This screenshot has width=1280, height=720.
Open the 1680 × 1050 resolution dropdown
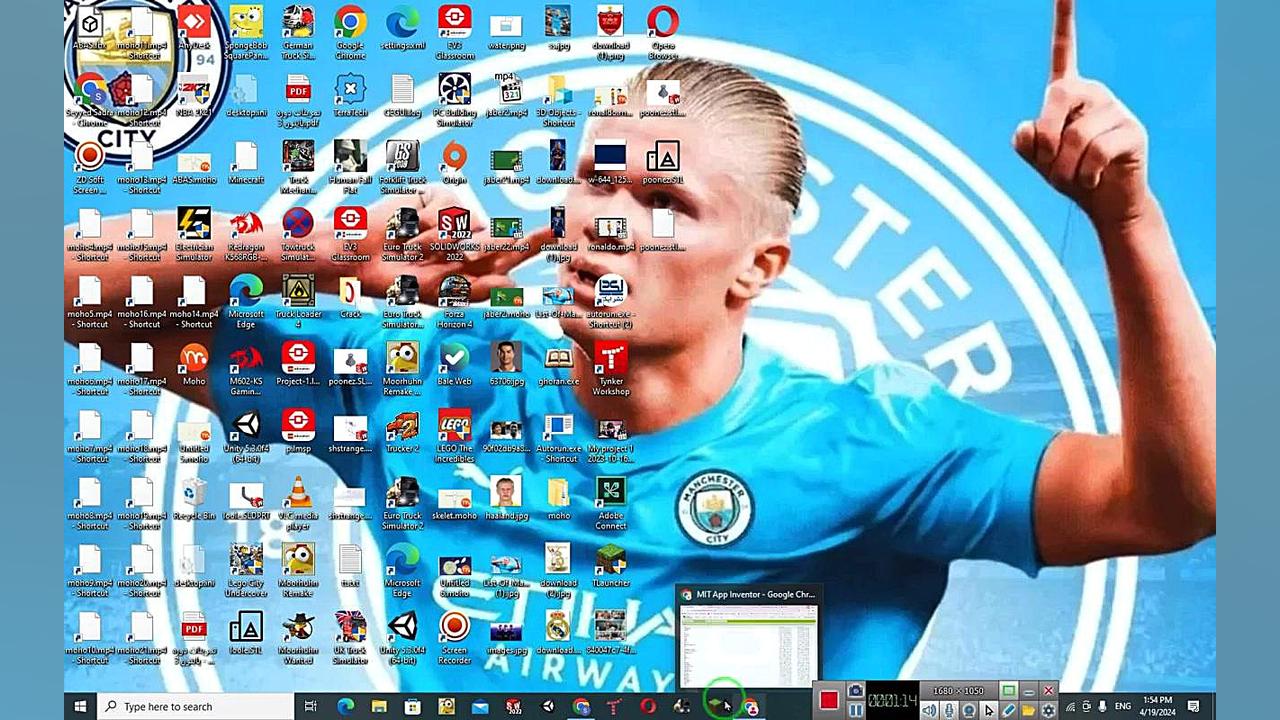tap(958, 691)
